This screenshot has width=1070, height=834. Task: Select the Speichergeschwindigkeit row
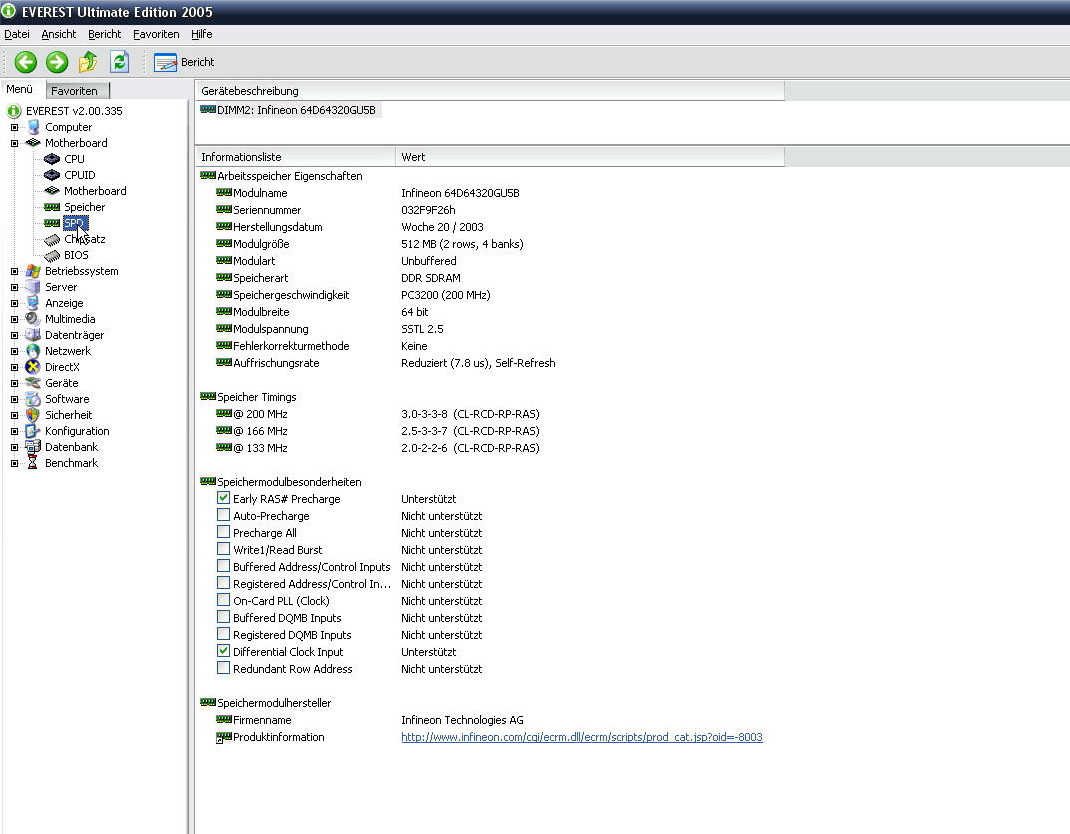490,295
